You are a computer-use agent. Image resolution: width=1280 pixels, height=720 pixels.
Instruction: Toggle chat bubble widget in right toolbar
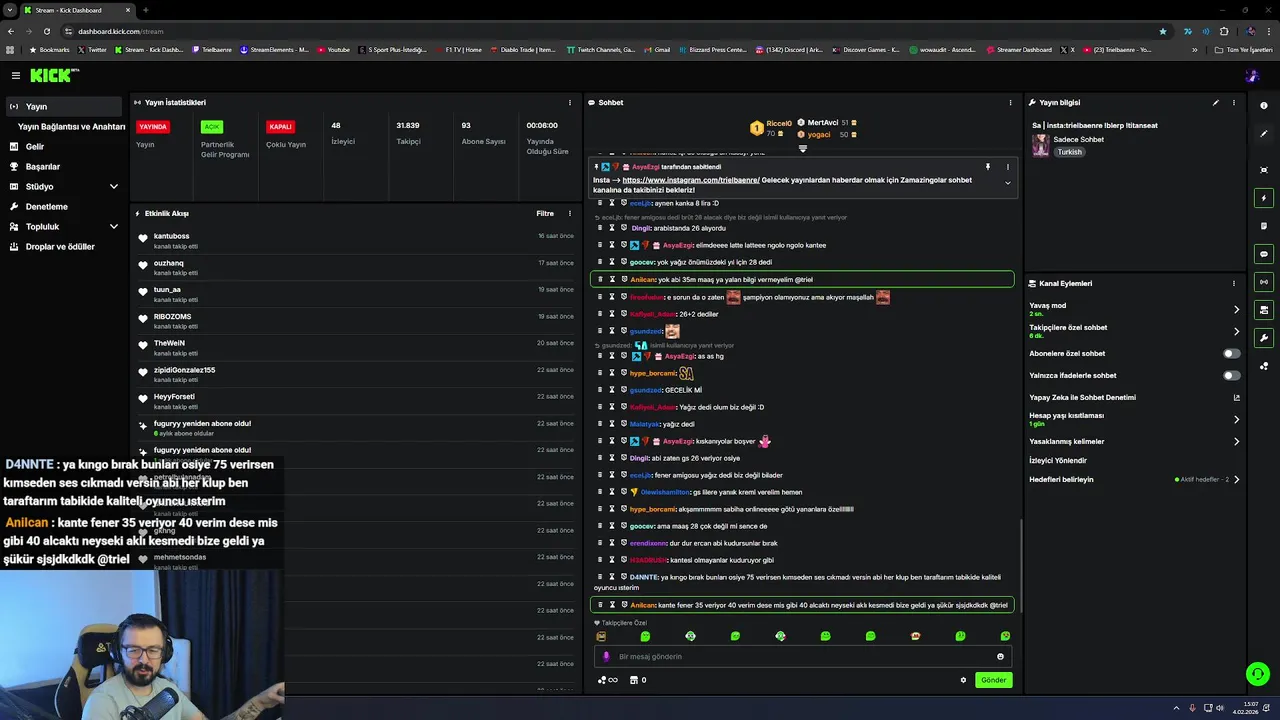coord(1264,254)
